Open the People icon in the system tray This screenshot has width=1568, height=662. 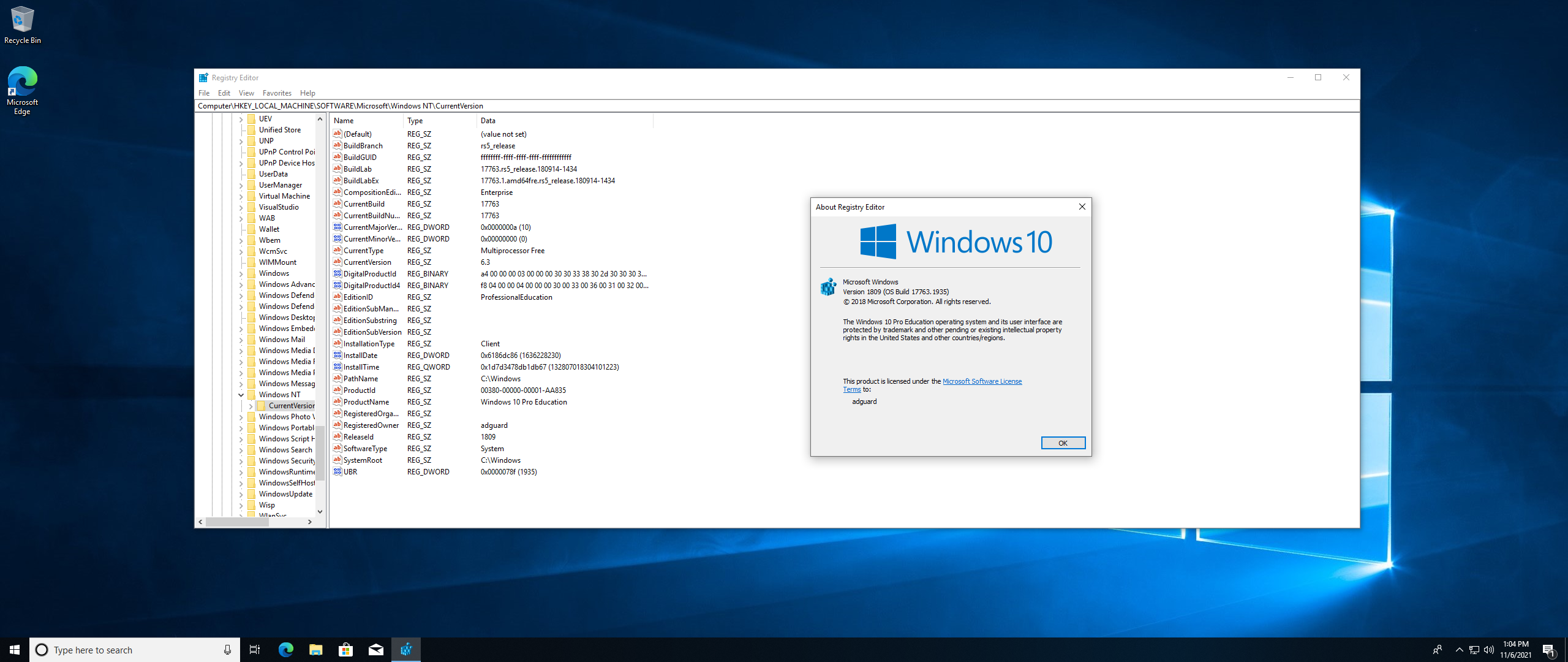[x=1438, y=650]
